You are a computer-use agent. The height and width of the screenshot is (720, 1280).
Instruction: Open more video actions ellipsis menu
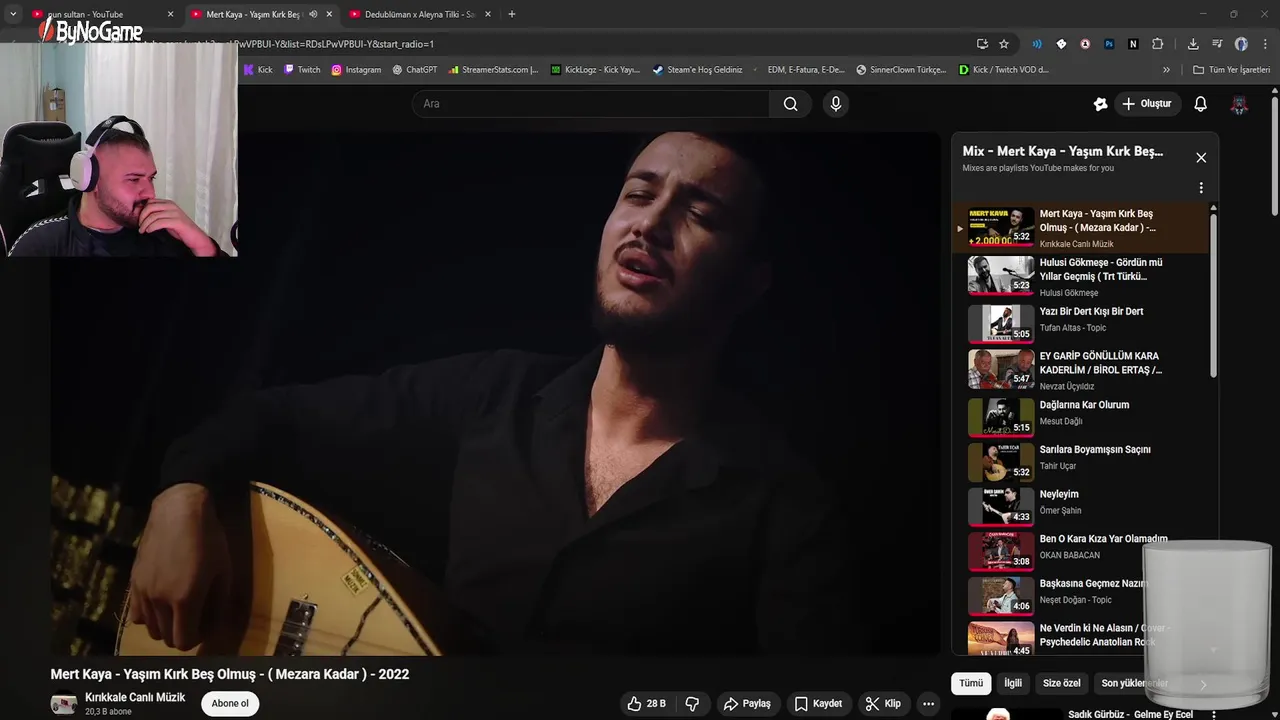(929, 704)
